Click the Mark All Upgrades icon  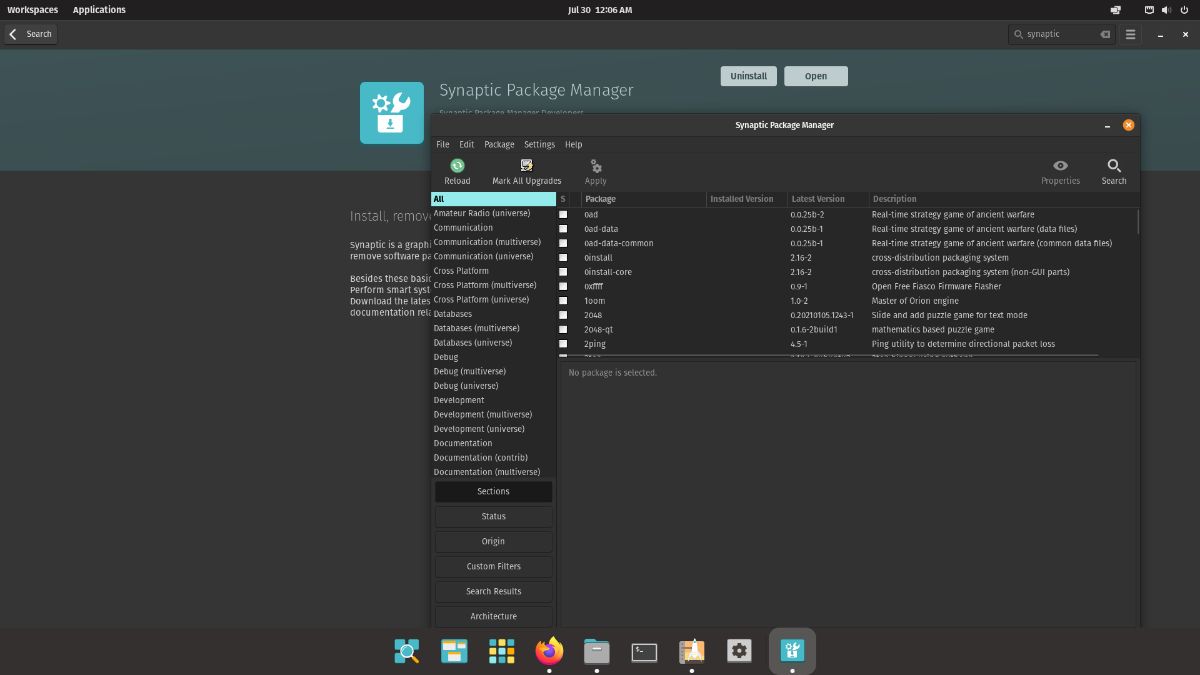point(526,170)
